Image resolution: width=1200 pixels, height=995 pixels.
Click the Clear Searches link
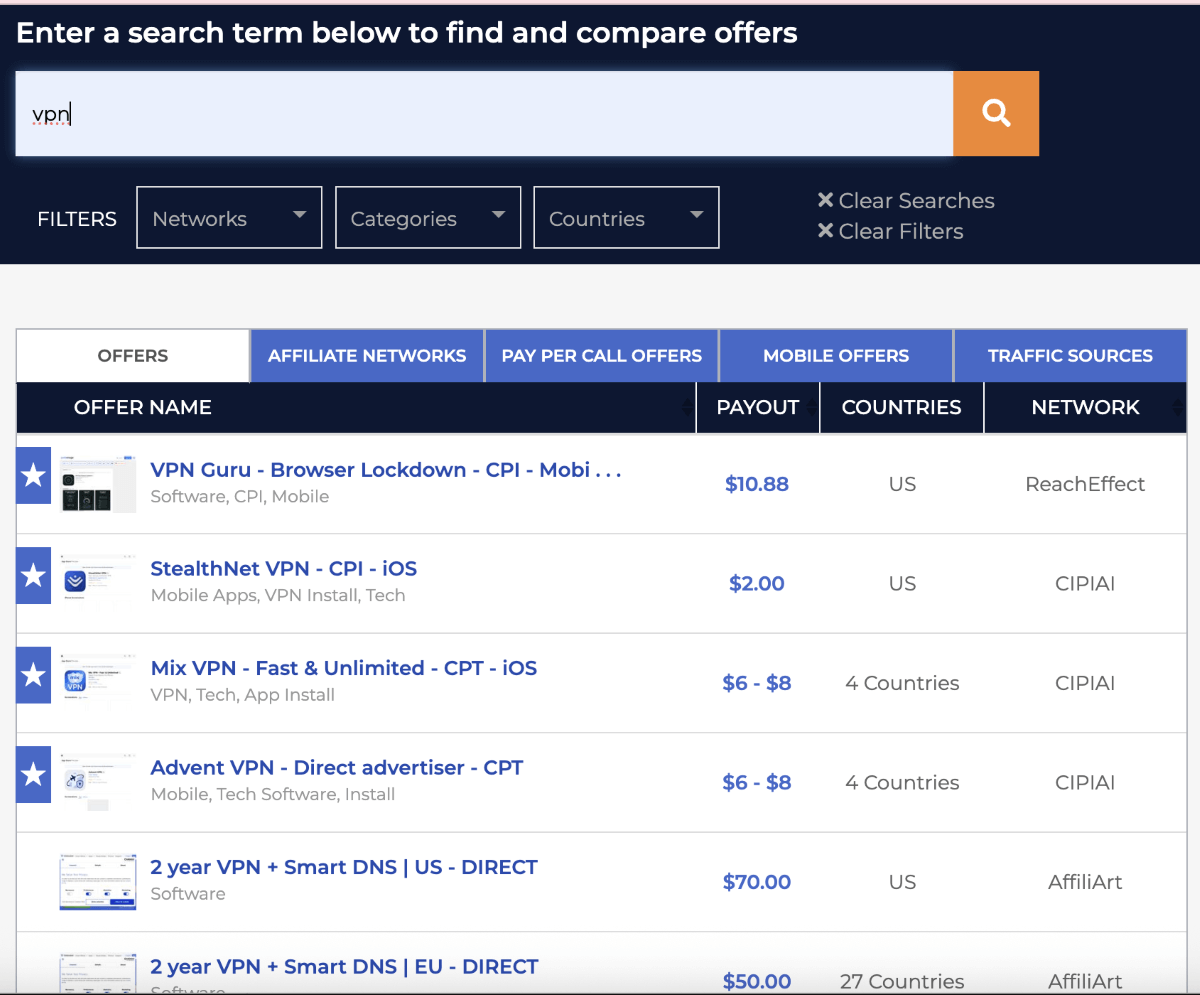point(906,201)
